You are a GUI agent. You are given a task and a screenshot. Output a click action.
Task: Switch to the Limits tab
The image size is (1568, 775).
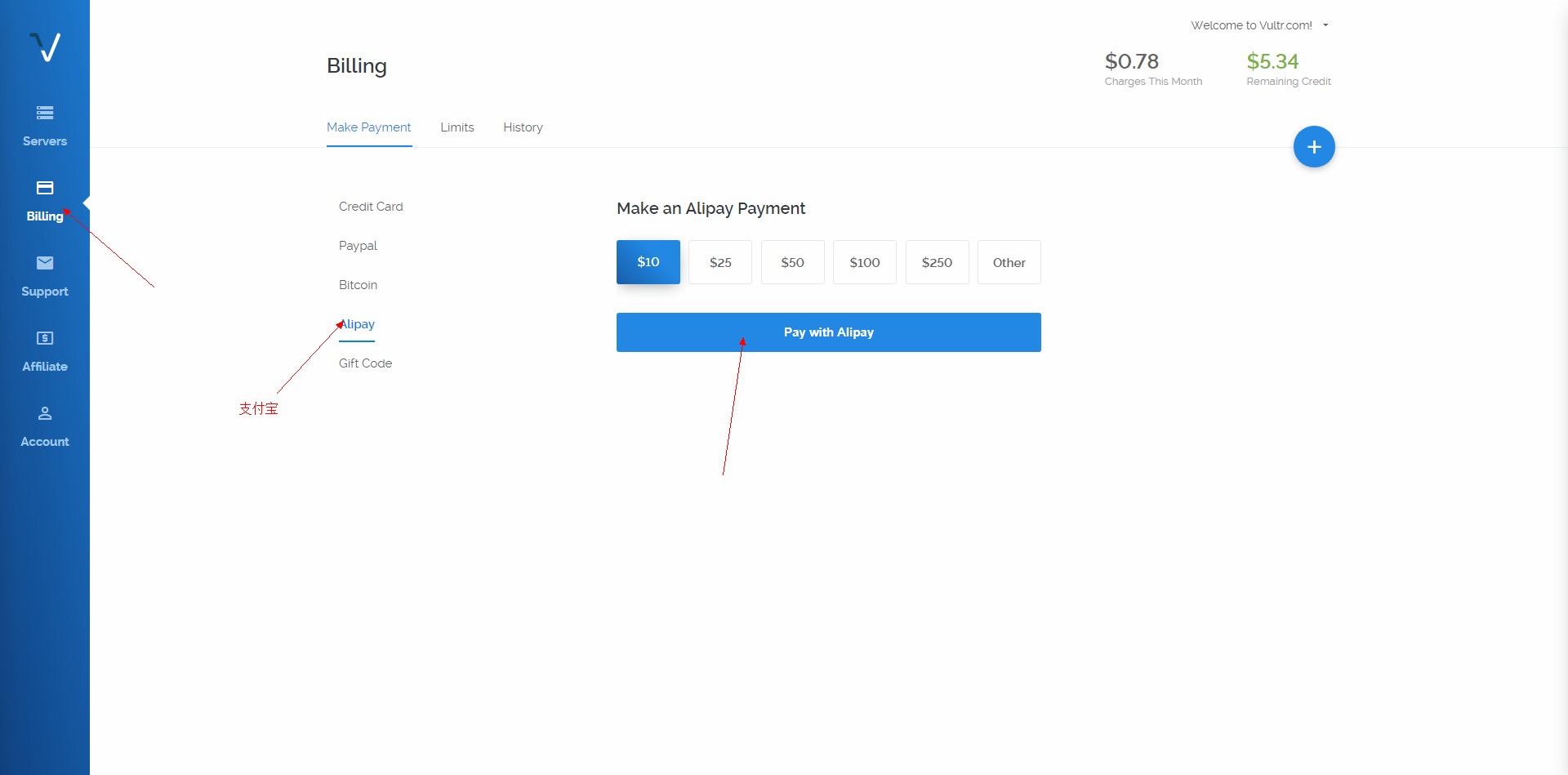[457, 127]
